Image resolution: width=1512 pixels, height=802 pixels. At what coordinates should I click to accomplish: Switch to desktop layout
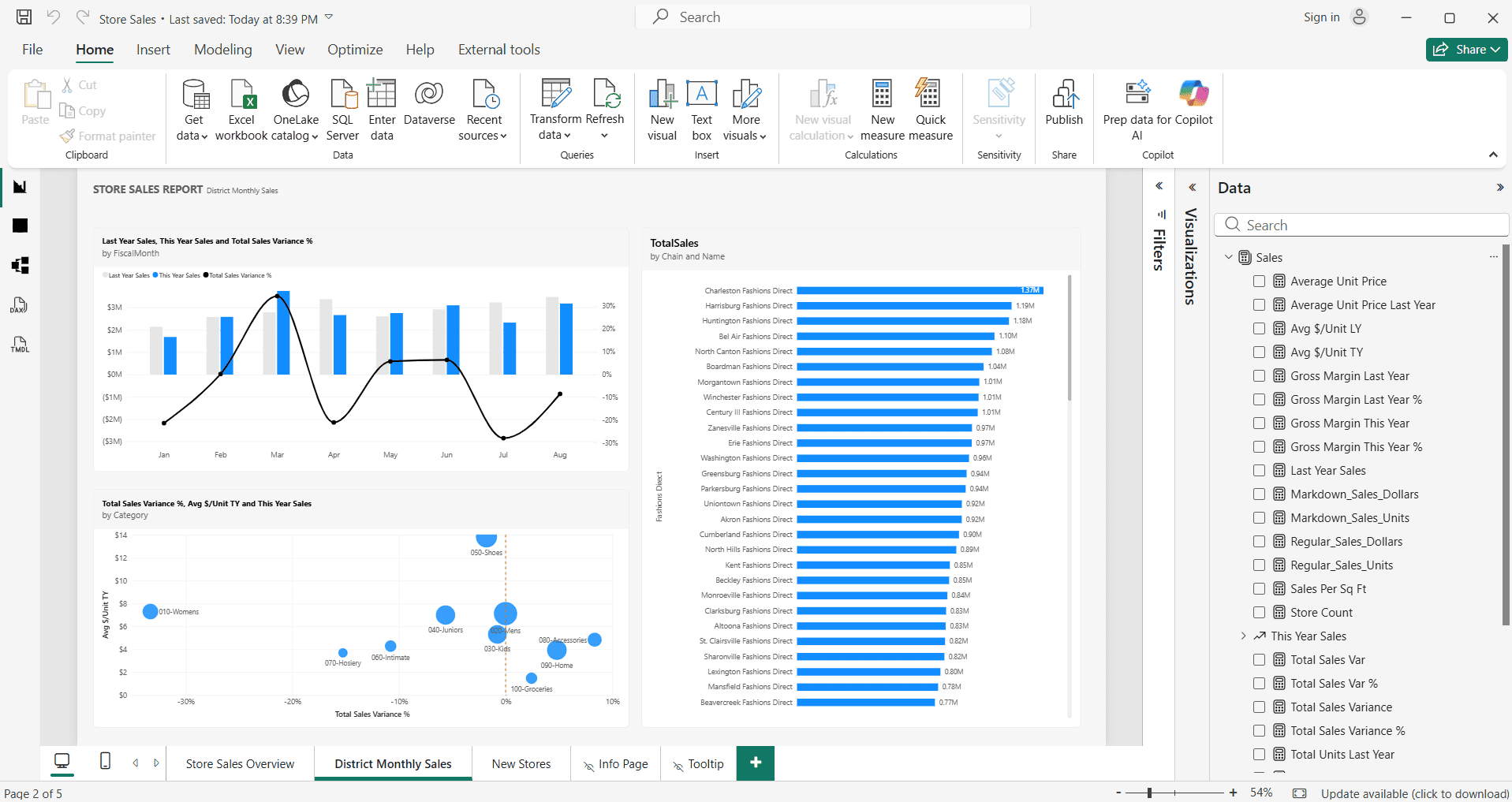(x=62, y=762)
